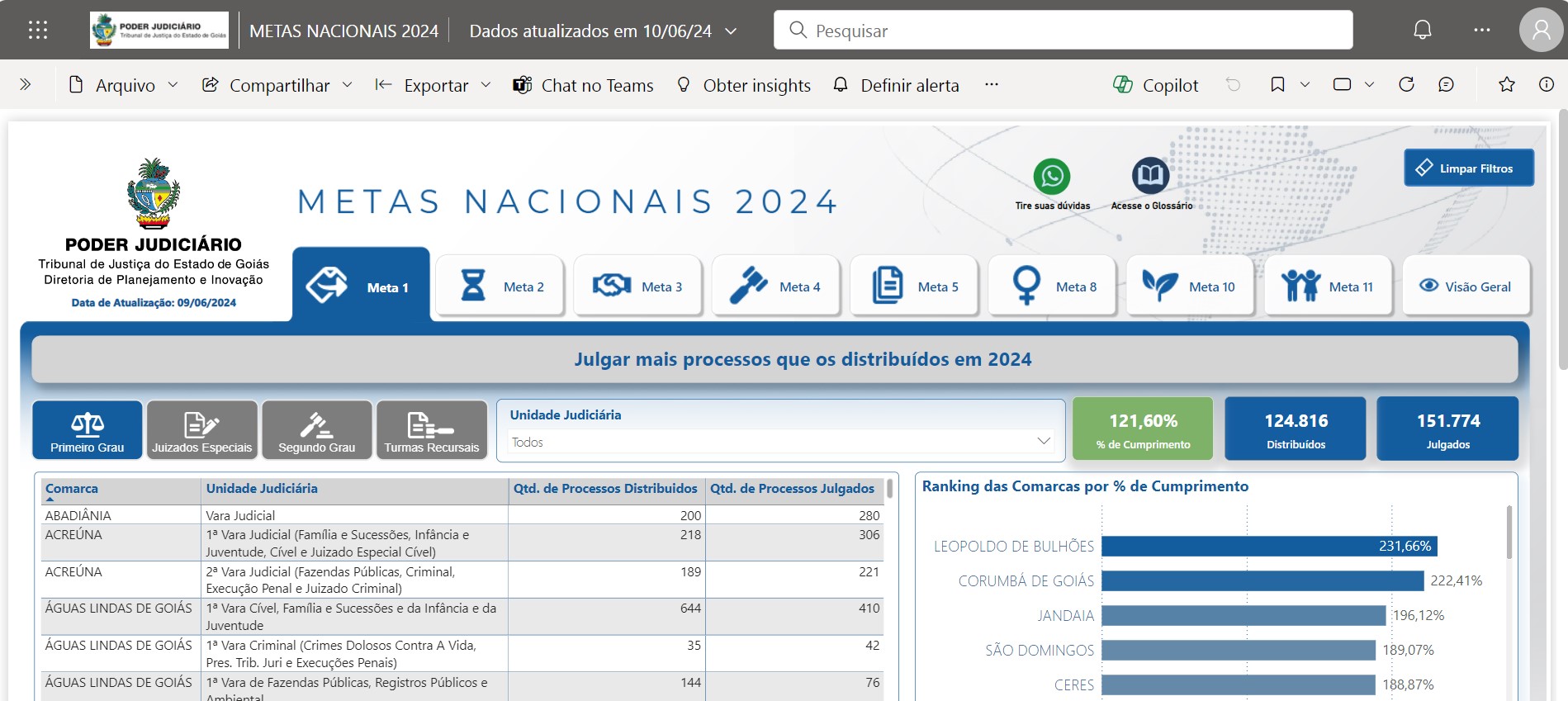The width and height of the screenshot is (1568, 701).
Task: Expand the bookmark dropdown chevron
Action: 1305,84
